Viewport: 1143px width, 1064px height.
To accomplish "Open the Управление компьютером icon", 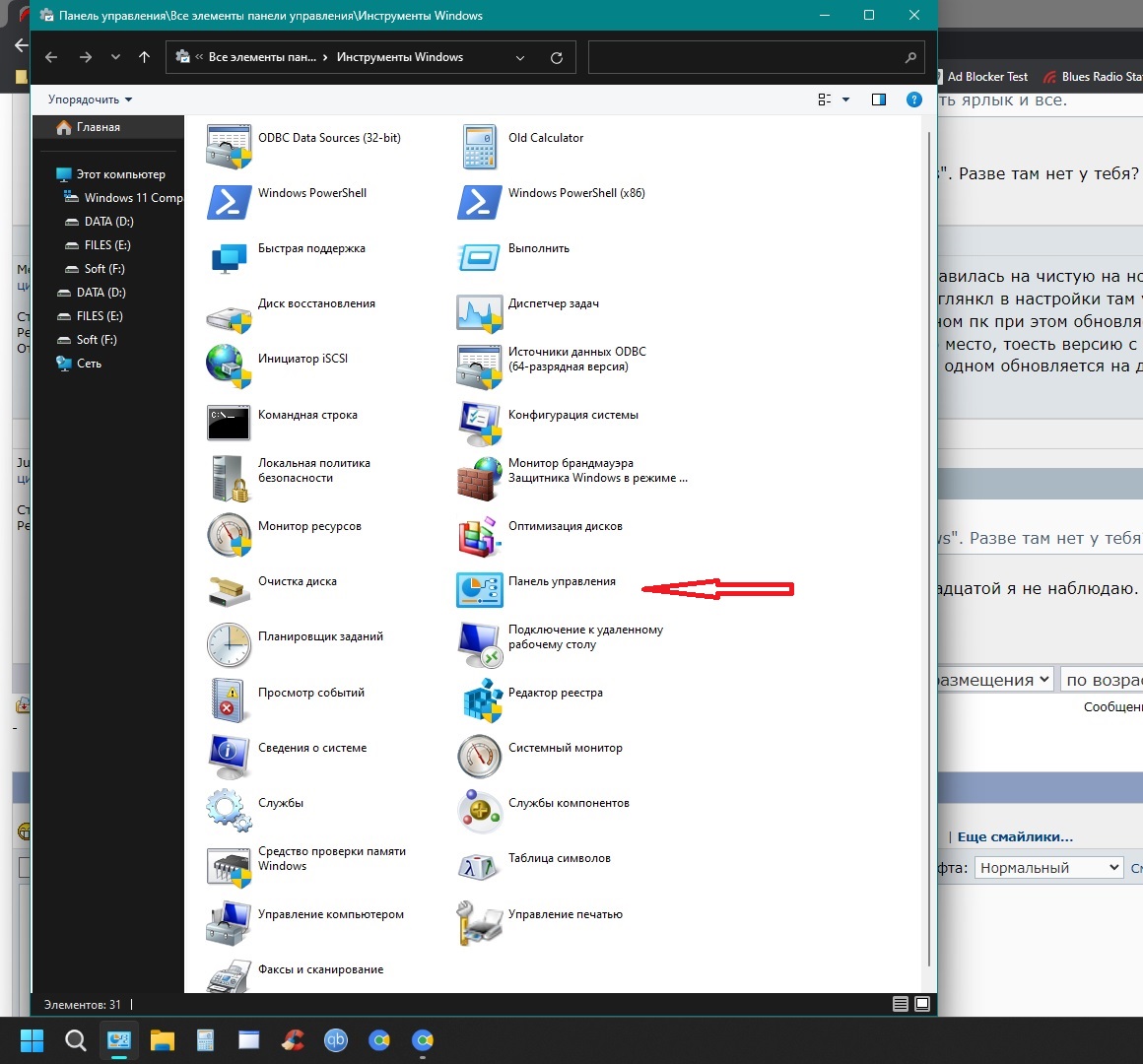I will pos(229,923).
